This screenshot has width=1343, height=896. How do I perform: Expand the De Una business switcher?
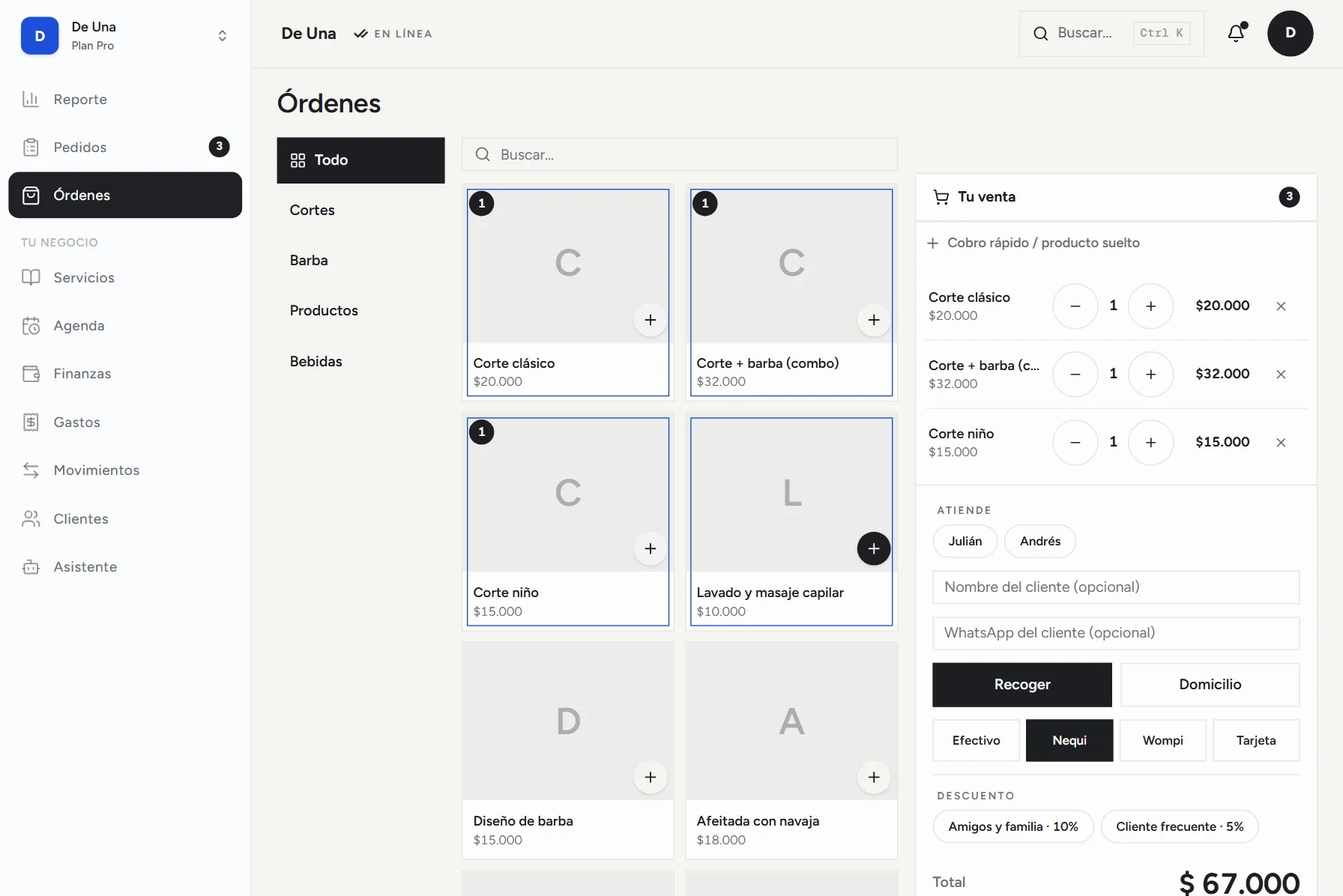222,35
